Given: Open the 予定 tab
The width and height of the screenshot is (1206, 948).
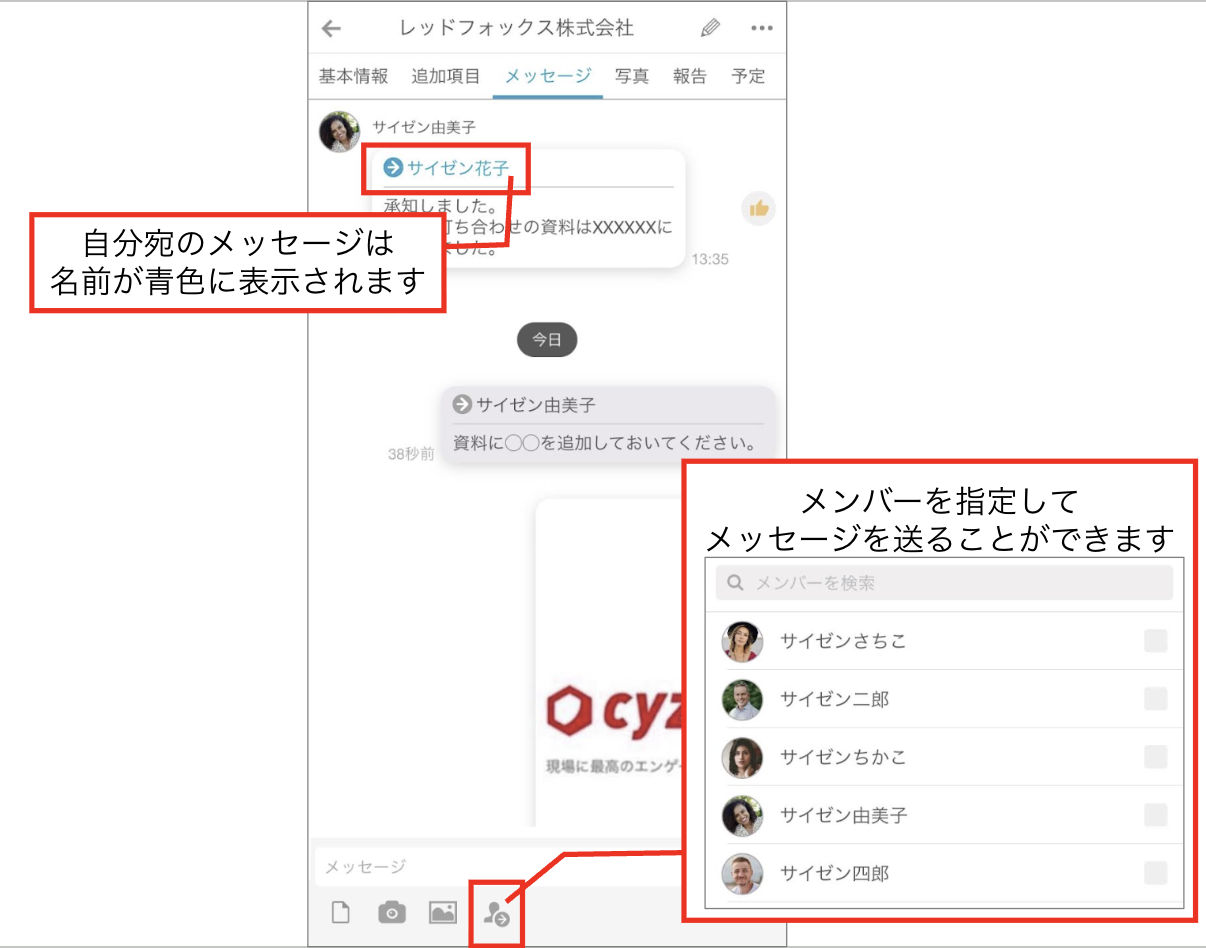Looking at the screenshot, I should tap(748, 76).
